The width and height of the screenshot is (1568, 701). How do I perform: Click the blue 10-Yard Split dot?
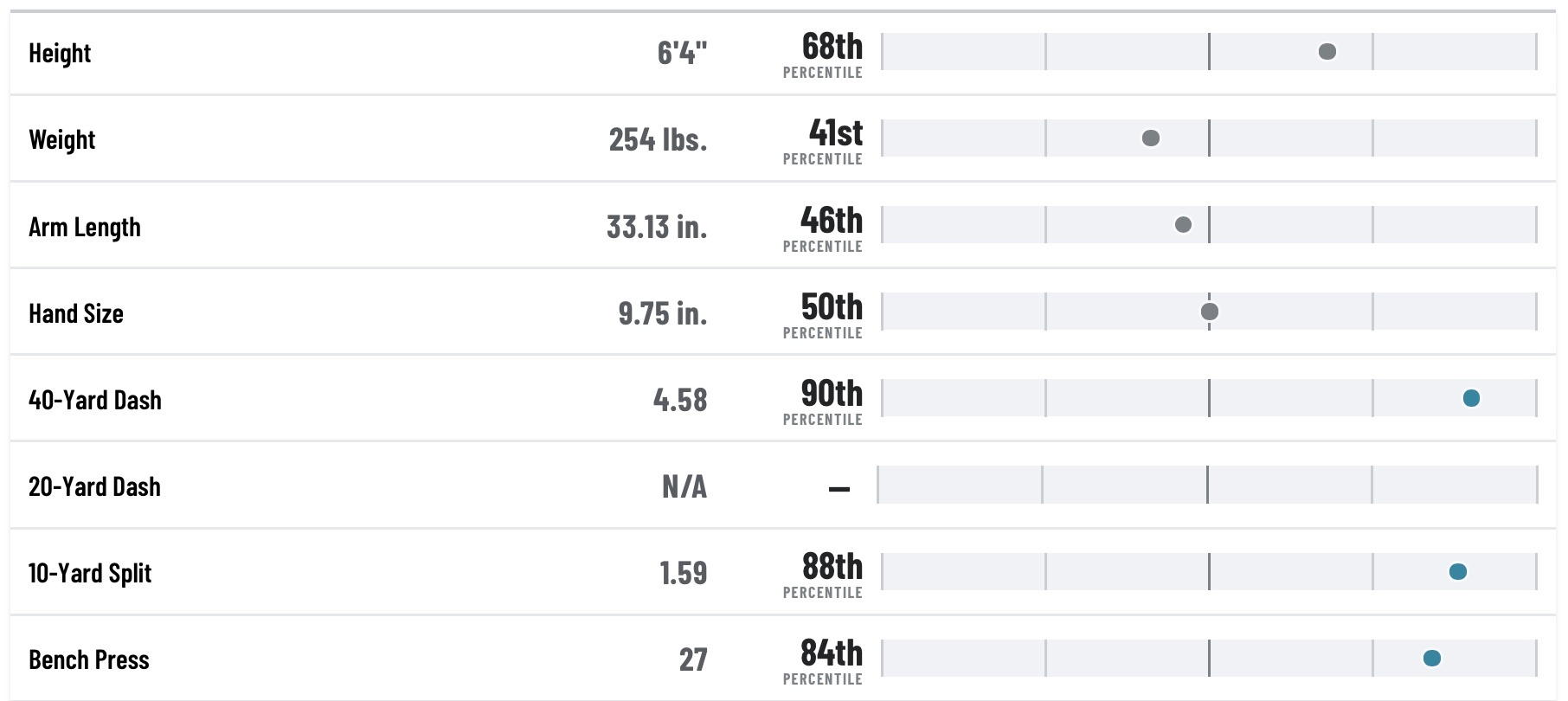click(1458, 571)
